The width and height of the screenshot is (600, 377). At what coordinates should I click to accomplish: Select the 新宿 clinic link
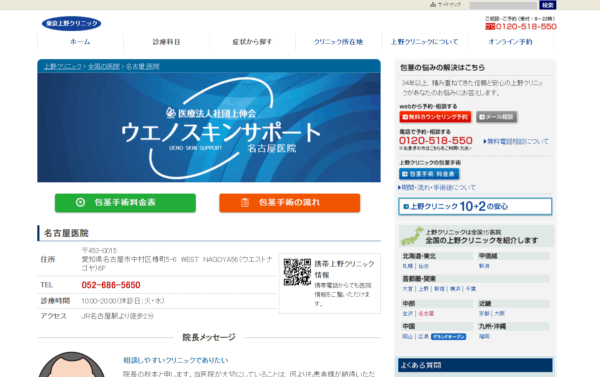tap(439, 289)
